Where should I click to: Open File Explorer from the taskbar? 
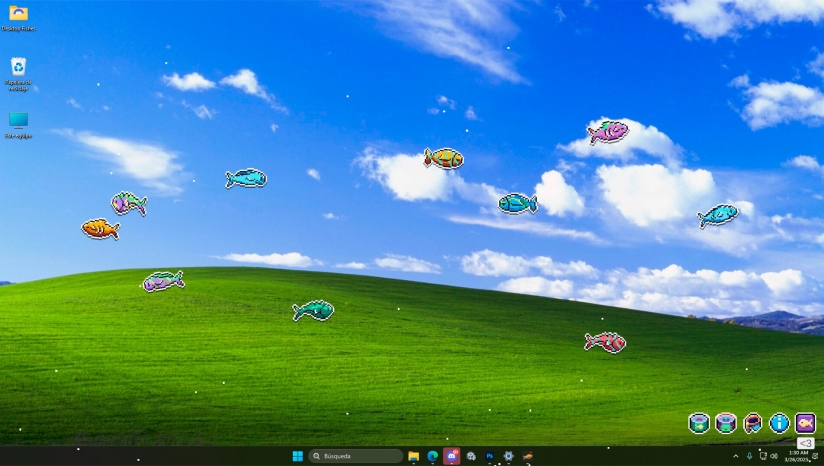[414, 456]
